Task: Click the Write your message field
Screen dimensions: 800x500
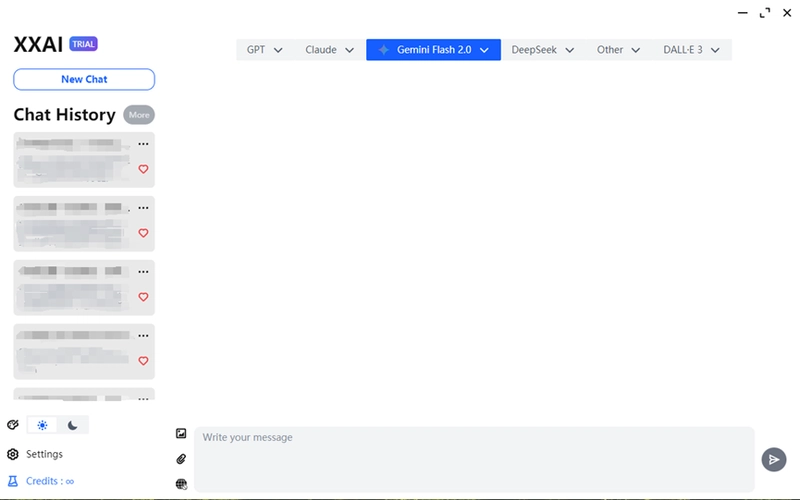Action: pos(474,459)
